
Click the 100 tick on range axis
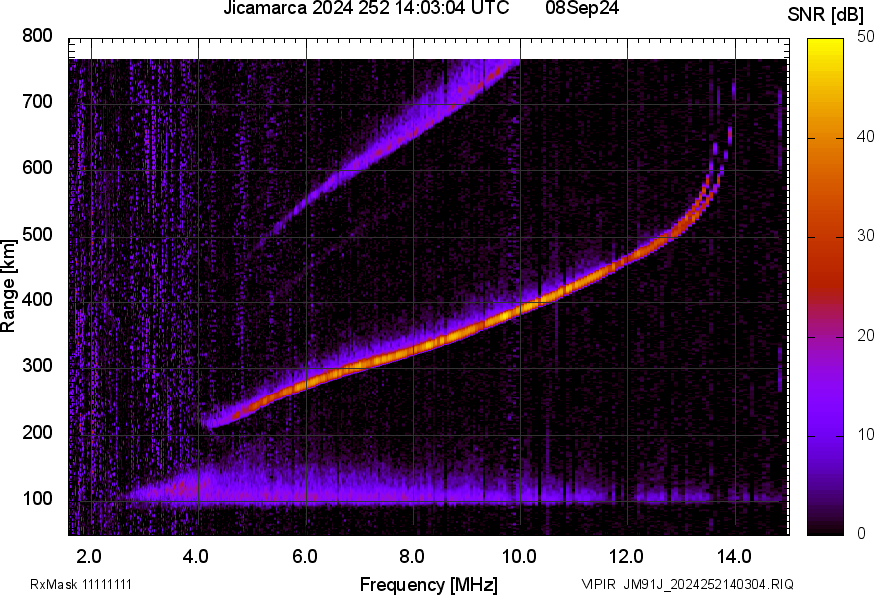pos(37,499)
